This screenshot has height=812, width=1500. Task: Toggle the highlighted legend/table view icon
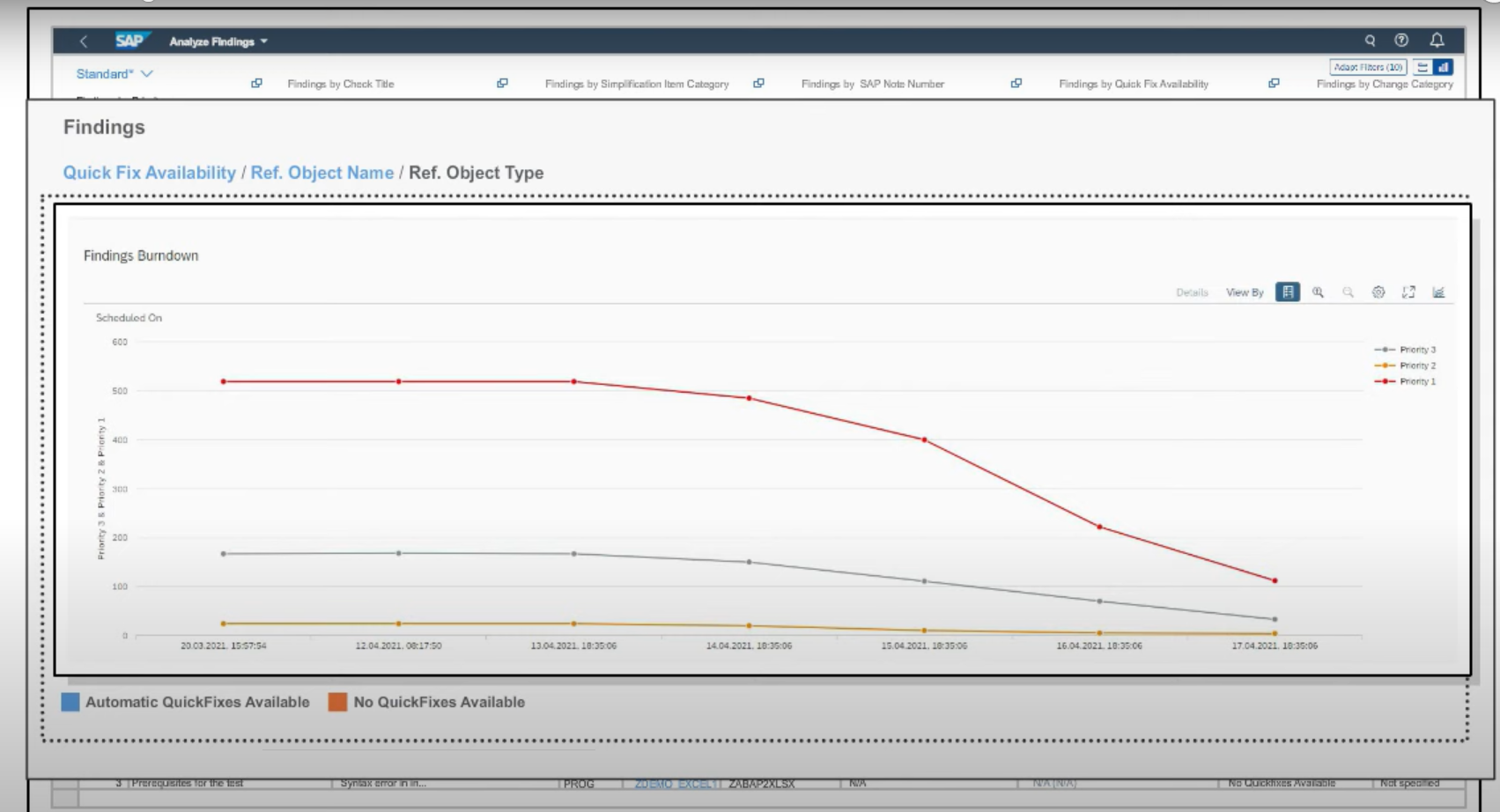(1287, 292)
